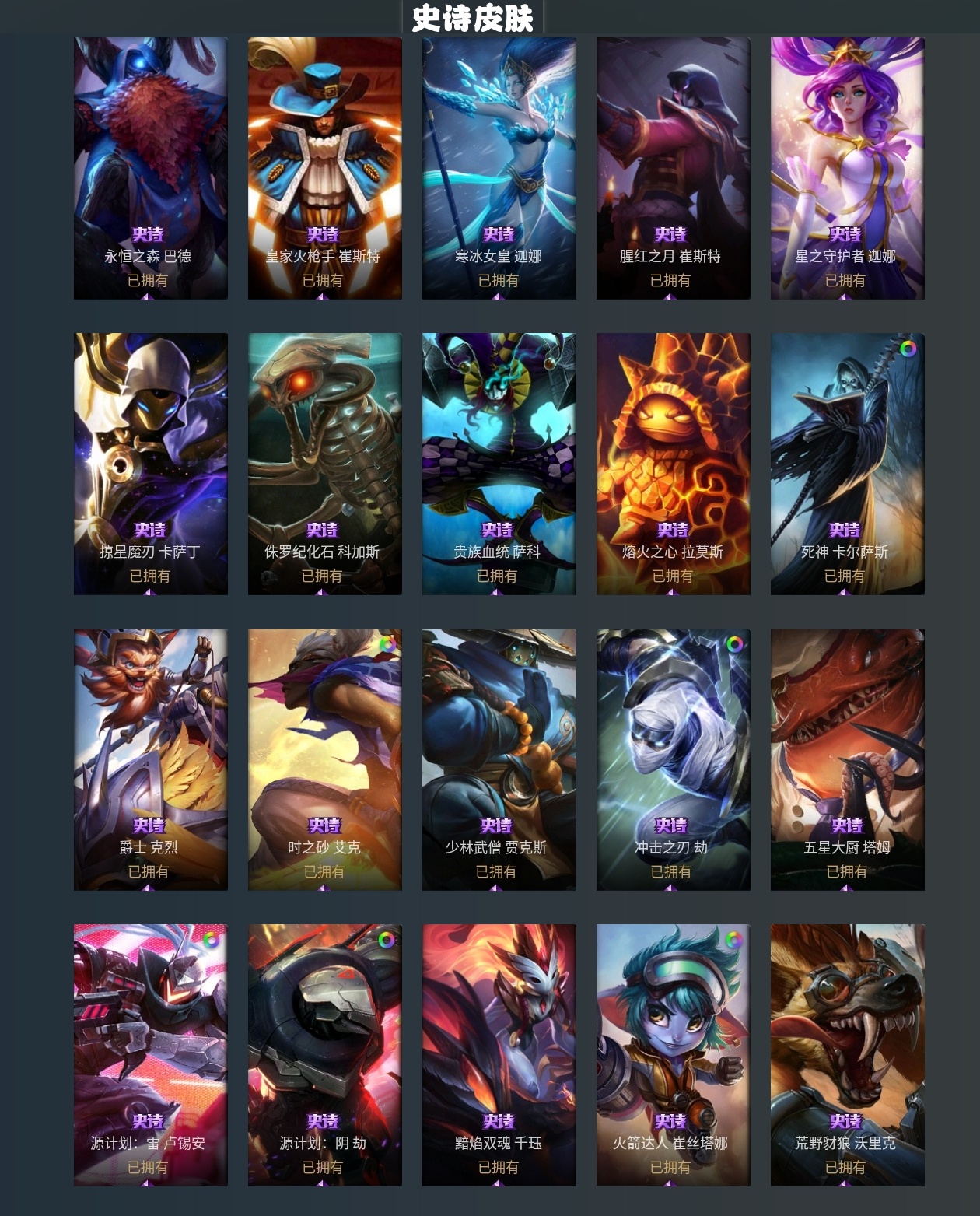Image resolution: width=980 pixels, height=1216 pixels.
Task: Click the 少林武僧 贾克斯 skin name
Action: (x=496, y=847)
